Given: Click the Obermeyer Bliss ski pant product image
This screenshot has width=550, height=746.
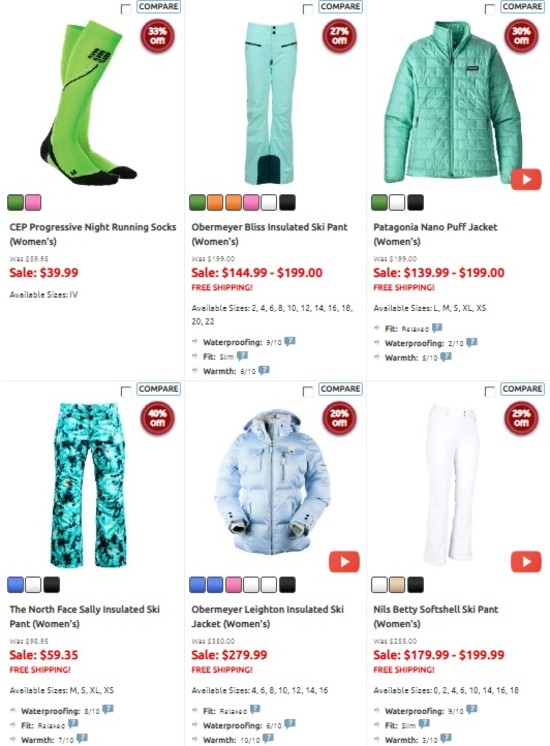Looking at the screenshot, I should coord(270,103).
